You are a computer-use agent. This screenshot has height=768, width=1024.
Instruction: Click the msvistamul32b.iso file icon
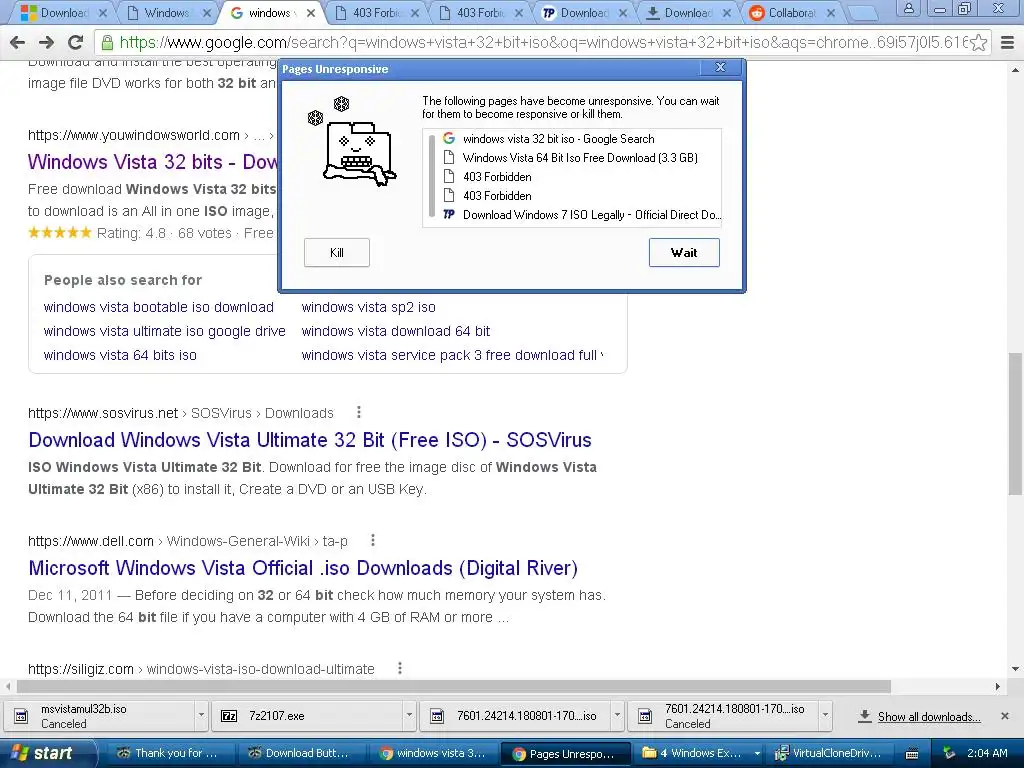pyautogui.click(x=21, y=716)
